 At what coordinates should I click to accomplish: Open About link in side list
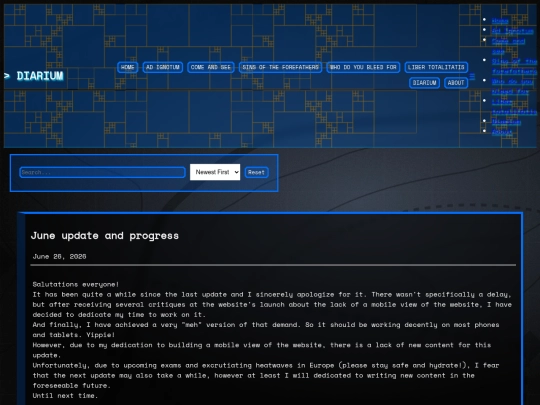pos(502,132)
